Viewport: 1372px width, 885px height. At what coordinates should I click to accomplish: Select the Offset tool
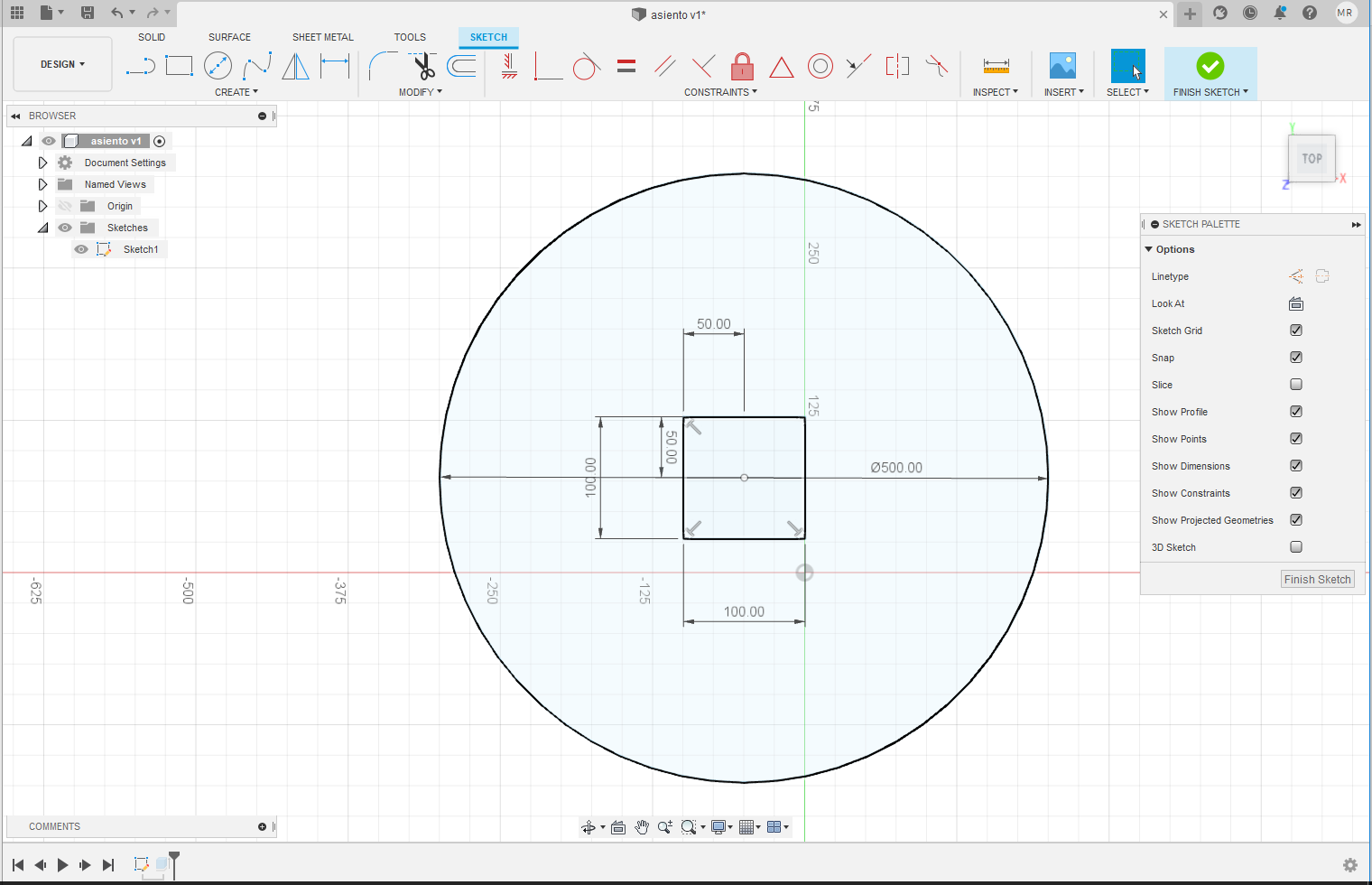tap(461, 66)
